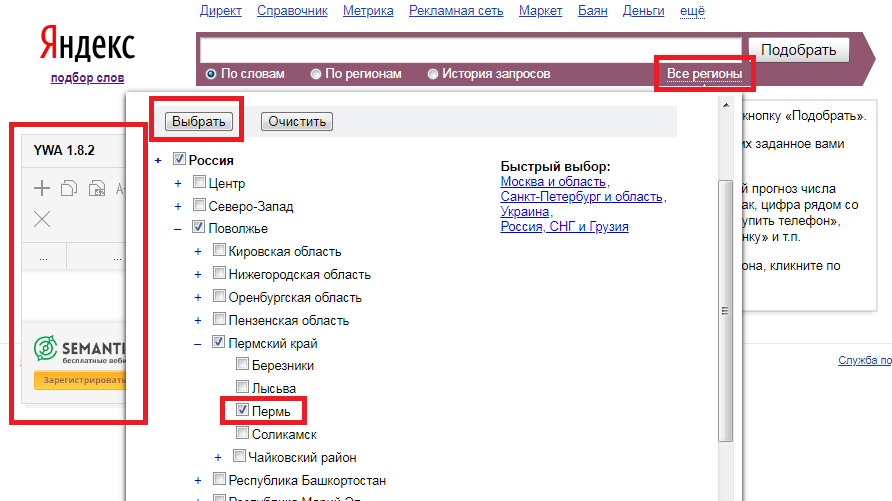Click the YWA copy with frequencies icon
Viewport: 892px width, 501px height.
(97, 188)
